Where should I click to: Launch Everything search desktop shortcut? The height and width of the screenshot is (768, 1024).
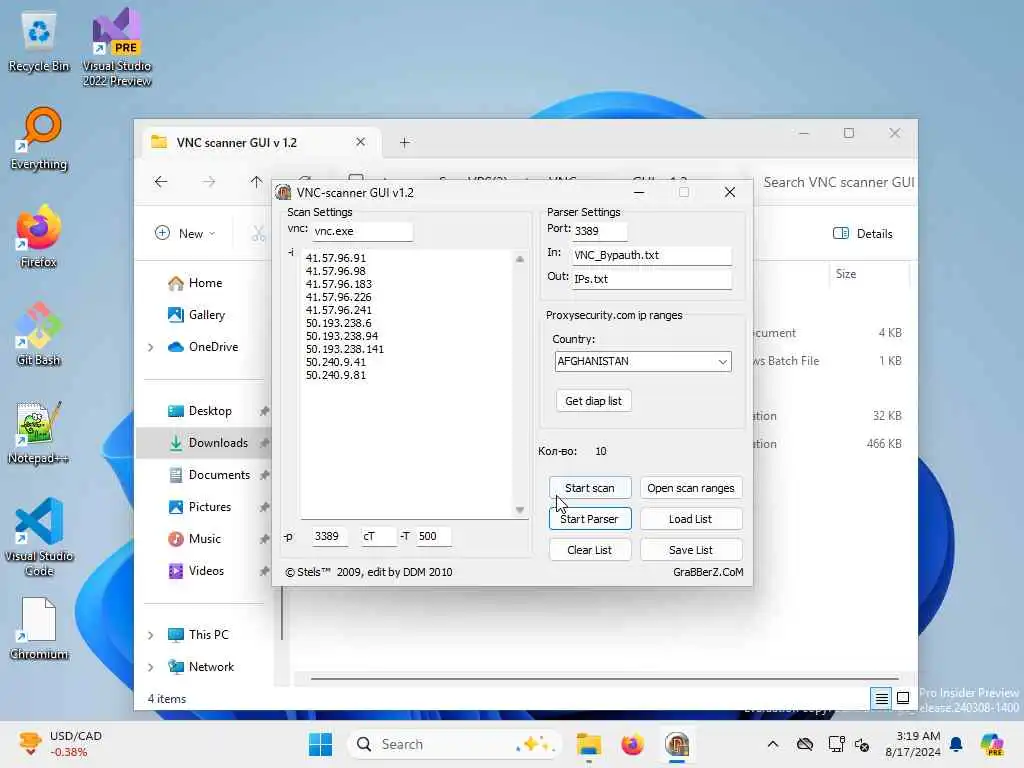[39, 140]
